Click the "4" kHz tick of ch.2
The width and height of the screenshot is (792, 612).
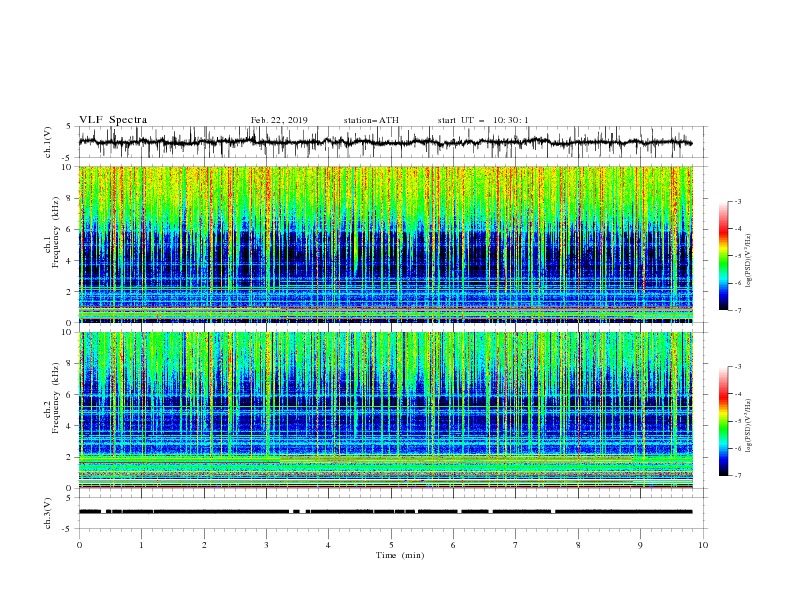[69, 426]
